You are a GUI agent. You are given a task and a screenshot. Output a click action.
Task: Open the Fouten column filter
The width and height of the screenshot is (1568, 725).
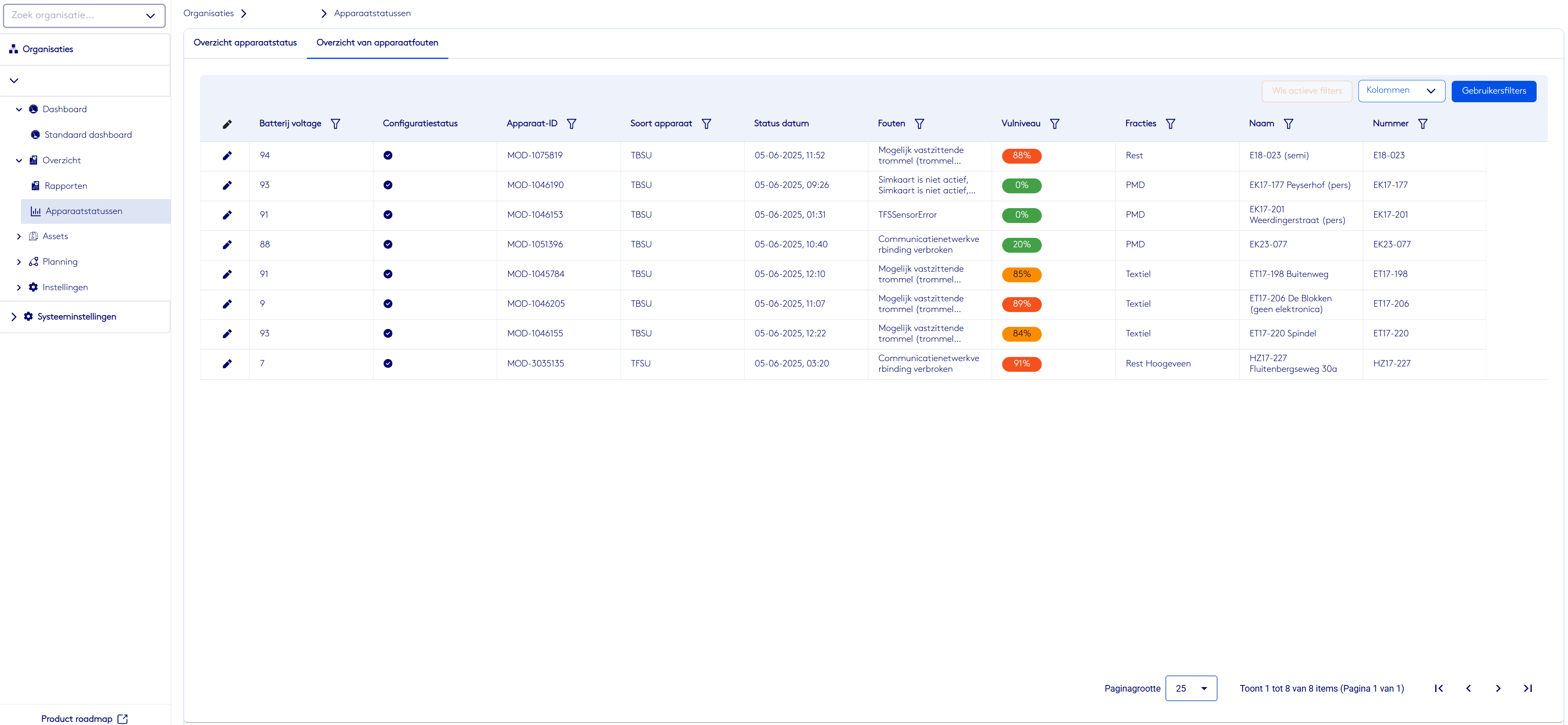pos(919,124)
